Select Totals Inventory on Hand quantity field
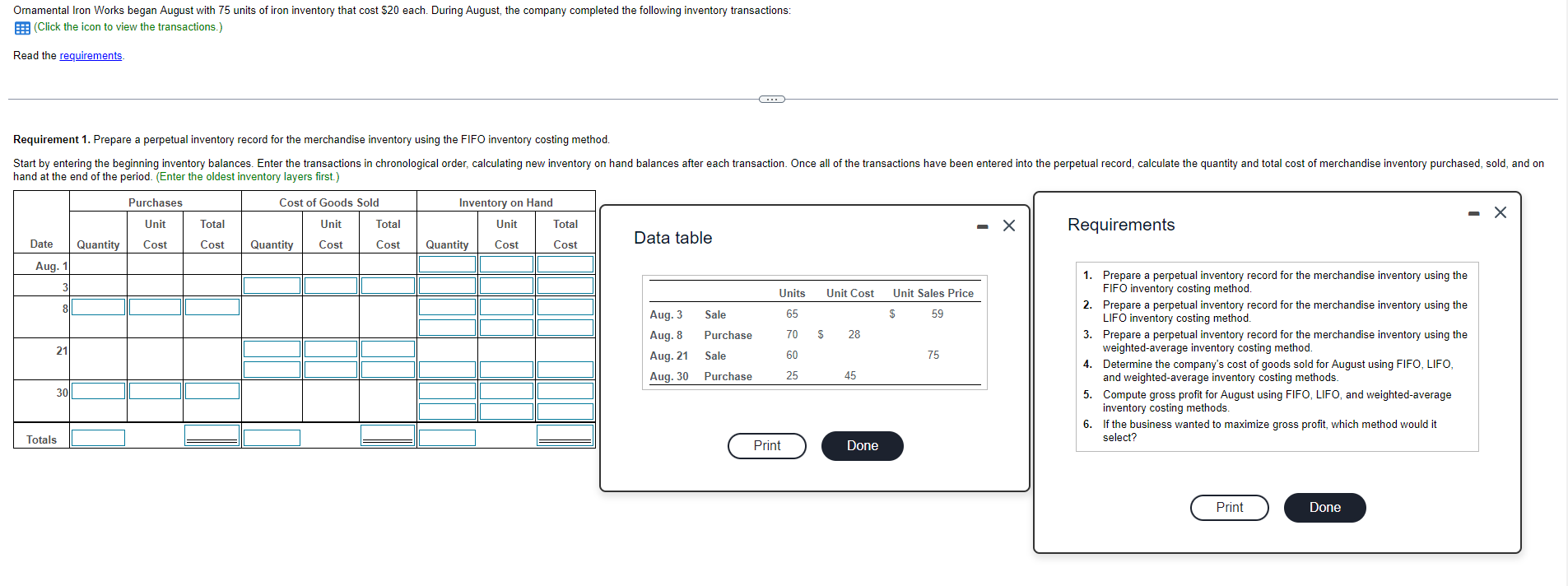This screenshot has height=586, width=1568. coord(447,438)
